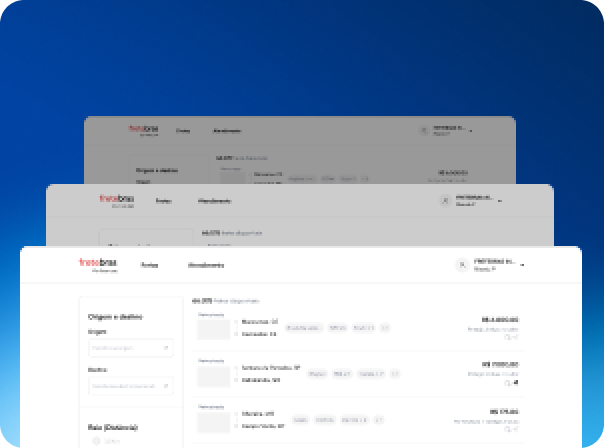
Task: Open the Atendimento tab in the front window
Action: [206, 265]
